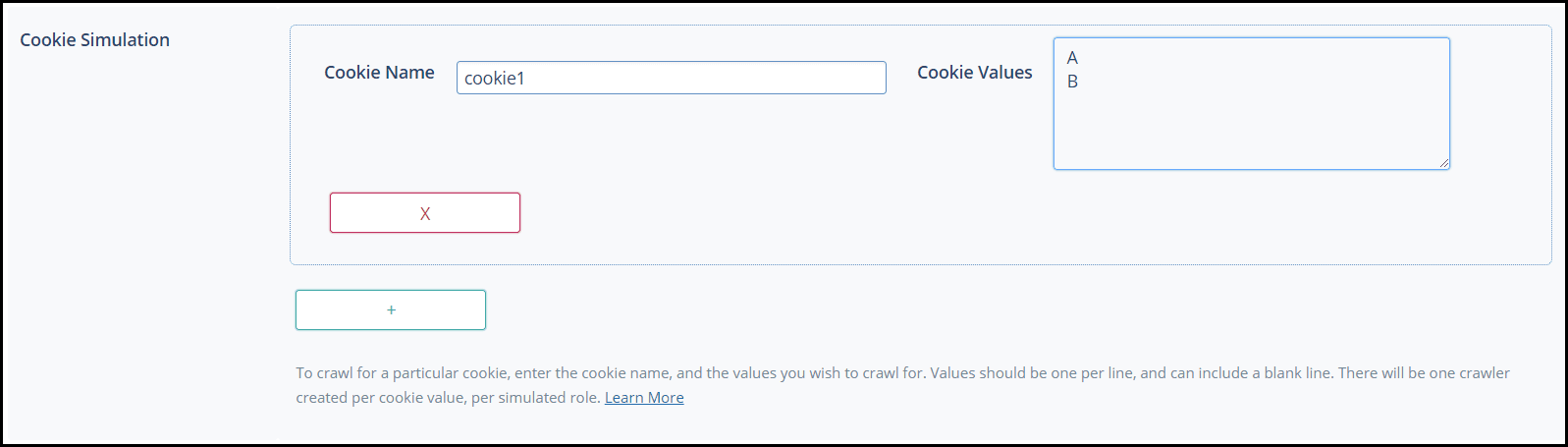
Task: Grab the Cookie Values textarea resize handle
Action: (x=1443, y=163)
